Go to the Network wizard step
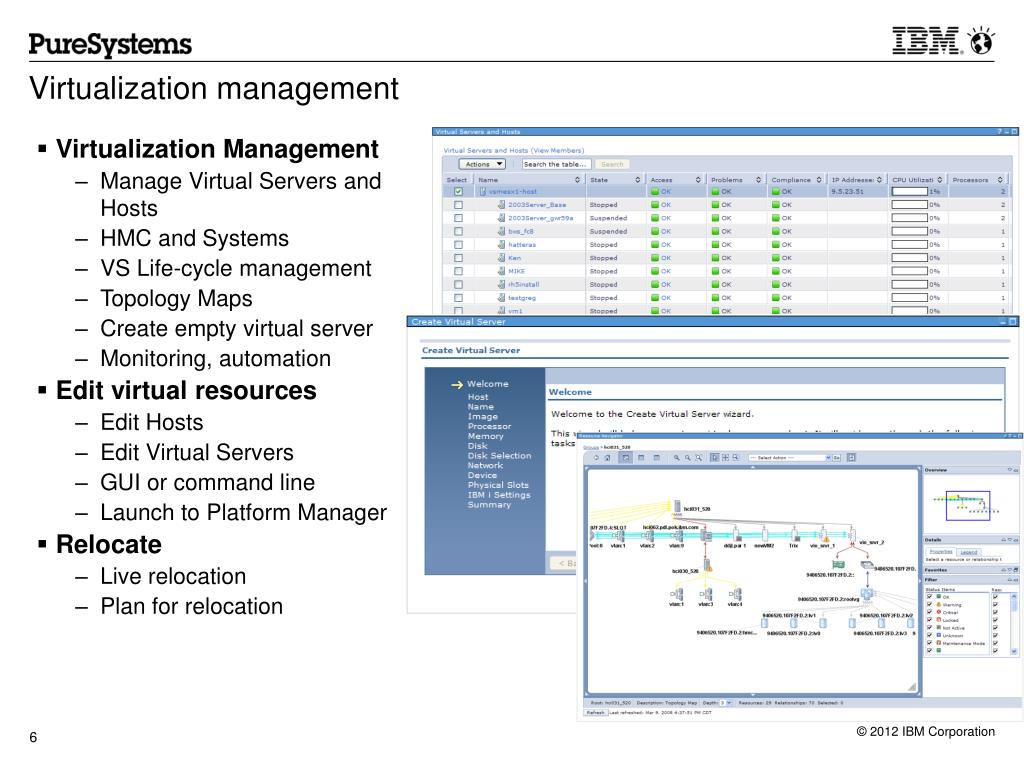 [485, 466]
